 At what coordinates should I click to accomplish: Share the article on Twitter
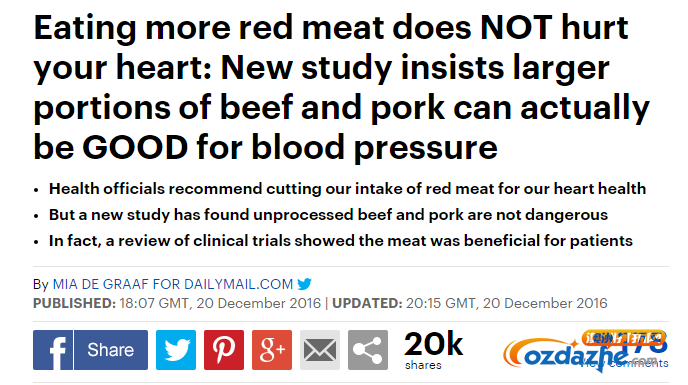pyautogui.click(x=176, y=350)
